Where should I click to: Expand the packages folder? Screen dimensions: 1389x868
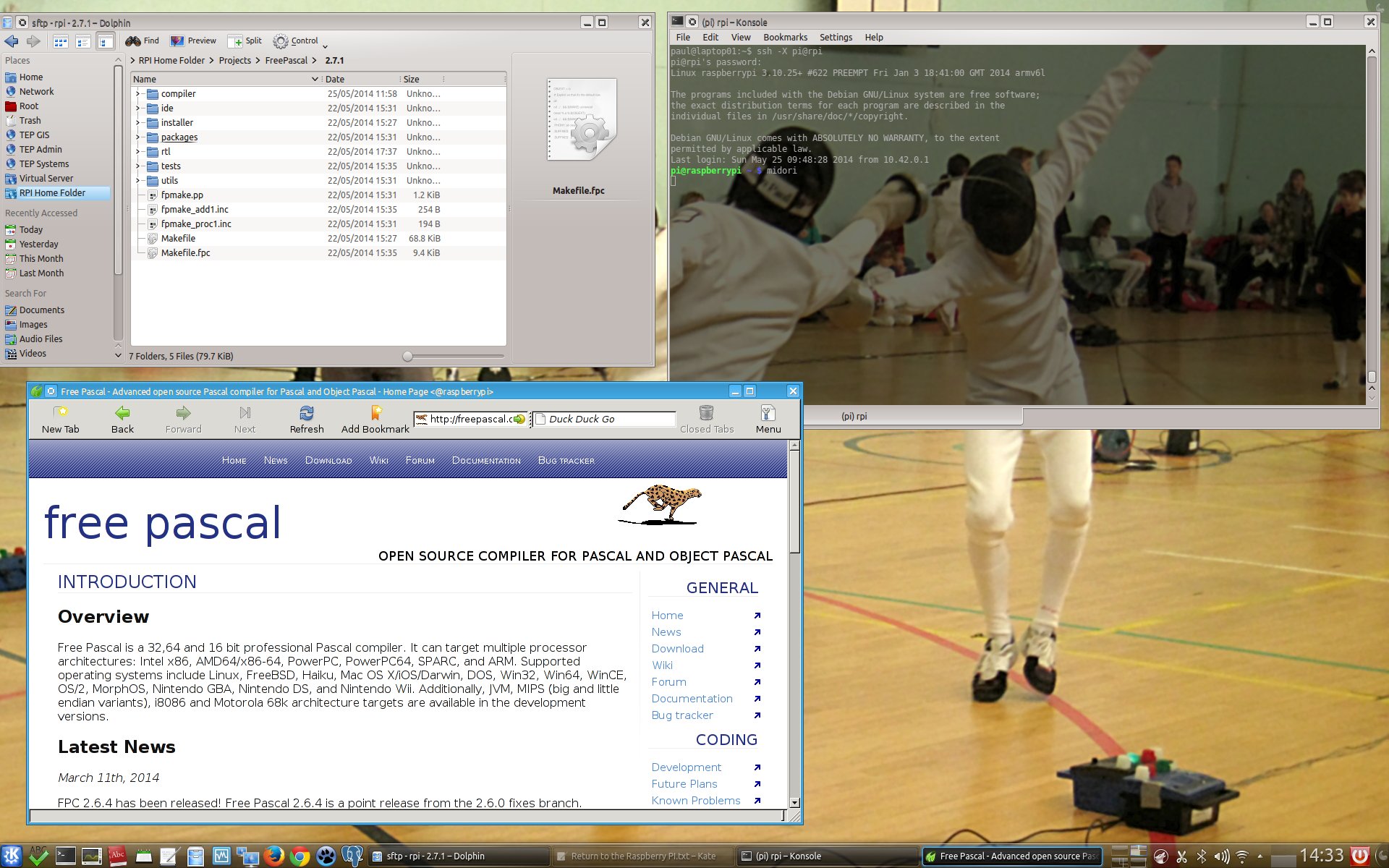click(137, 137)
